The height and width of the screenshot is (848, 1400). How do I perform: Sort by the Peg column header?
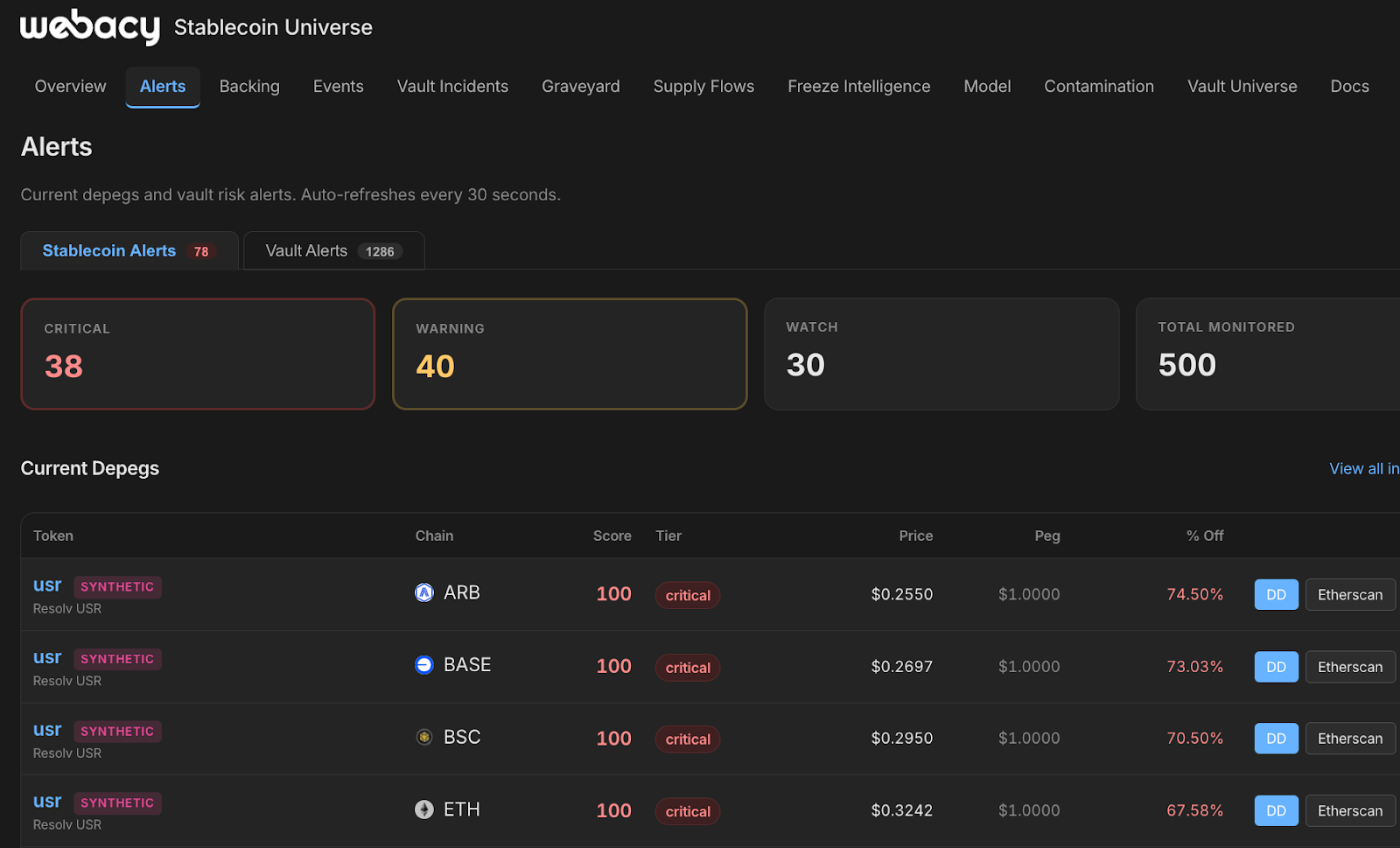[1047, 536]
